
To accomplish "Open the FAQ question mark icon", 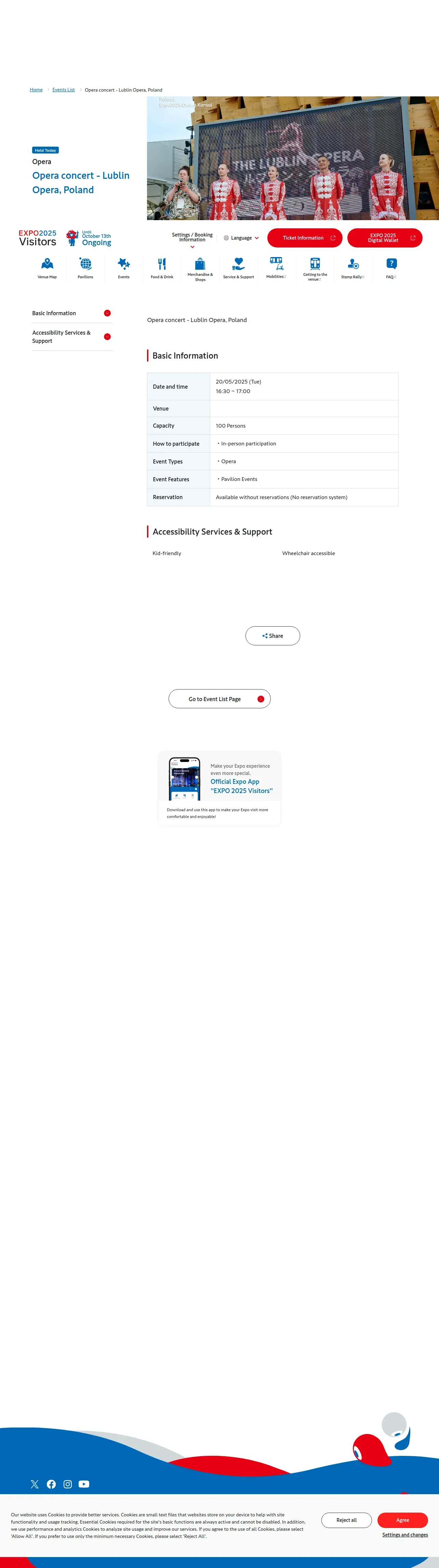I will (x=391, y=264).
